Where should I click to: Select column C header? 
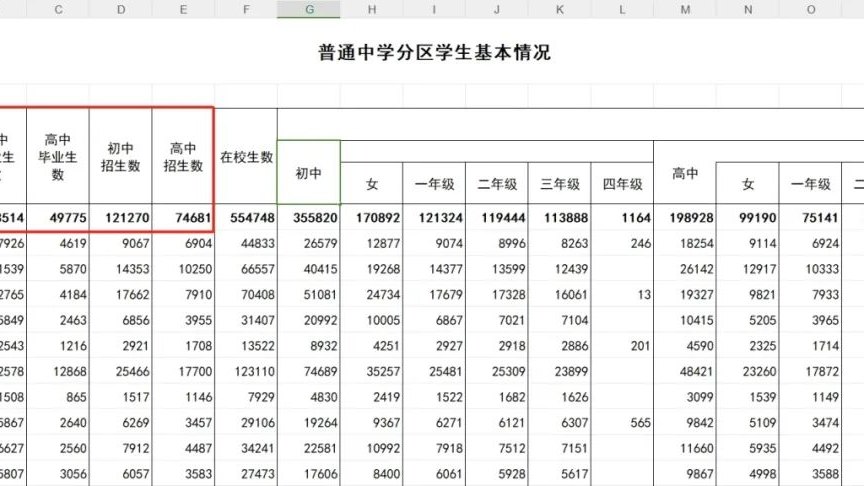tap(58, 9)
